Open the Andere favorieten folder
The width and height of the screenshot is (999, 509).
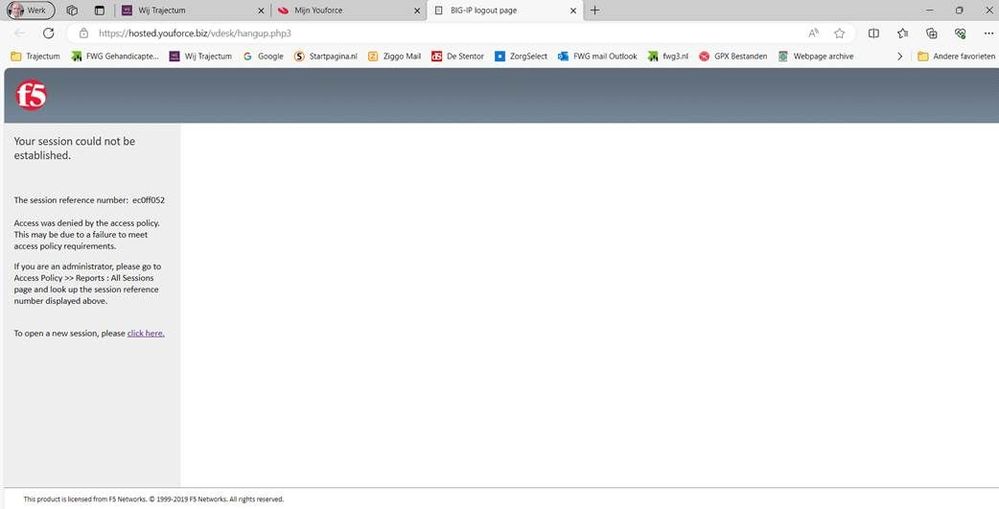[956, 56]
